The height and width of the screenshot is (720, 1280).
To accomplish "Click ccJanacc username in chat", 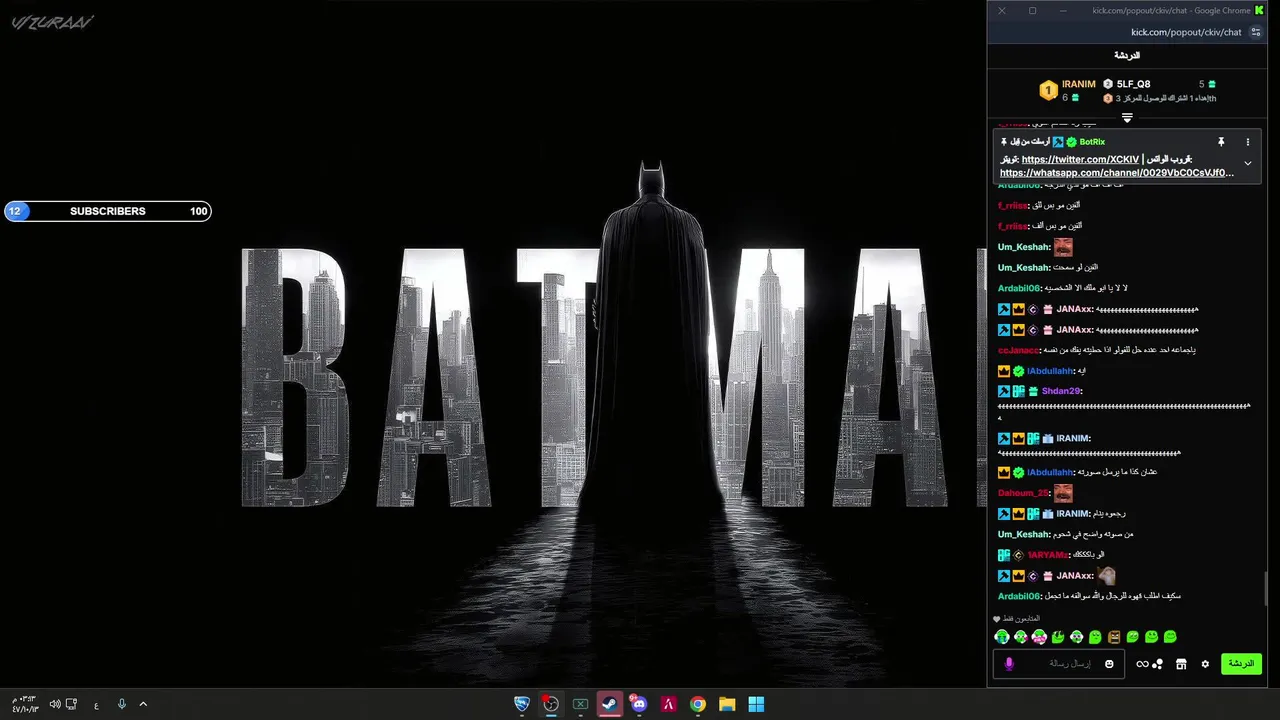I will 1019,350.
